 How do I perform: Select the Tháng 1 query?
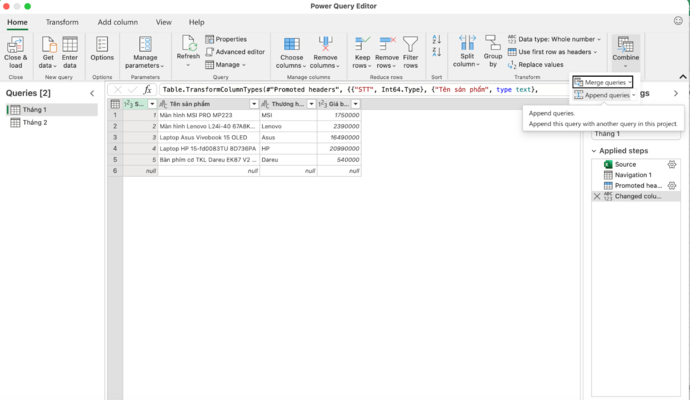(52, 110)
